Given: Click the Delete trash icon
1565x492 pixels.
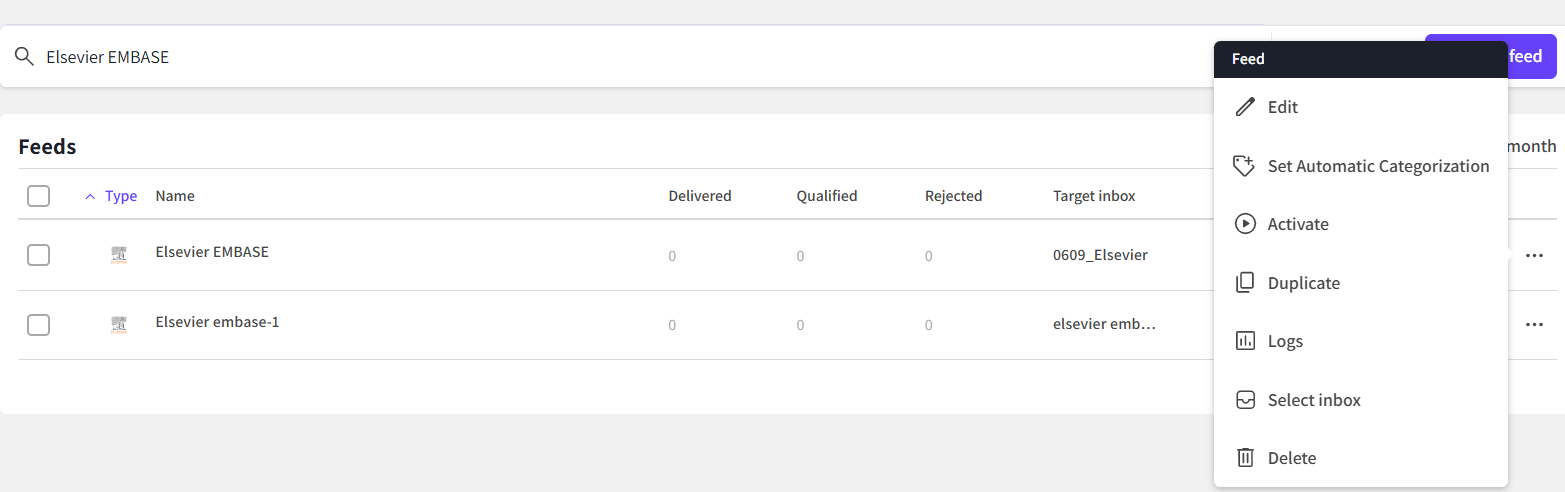Looking at the screenshot, I should coord(1245,458).
